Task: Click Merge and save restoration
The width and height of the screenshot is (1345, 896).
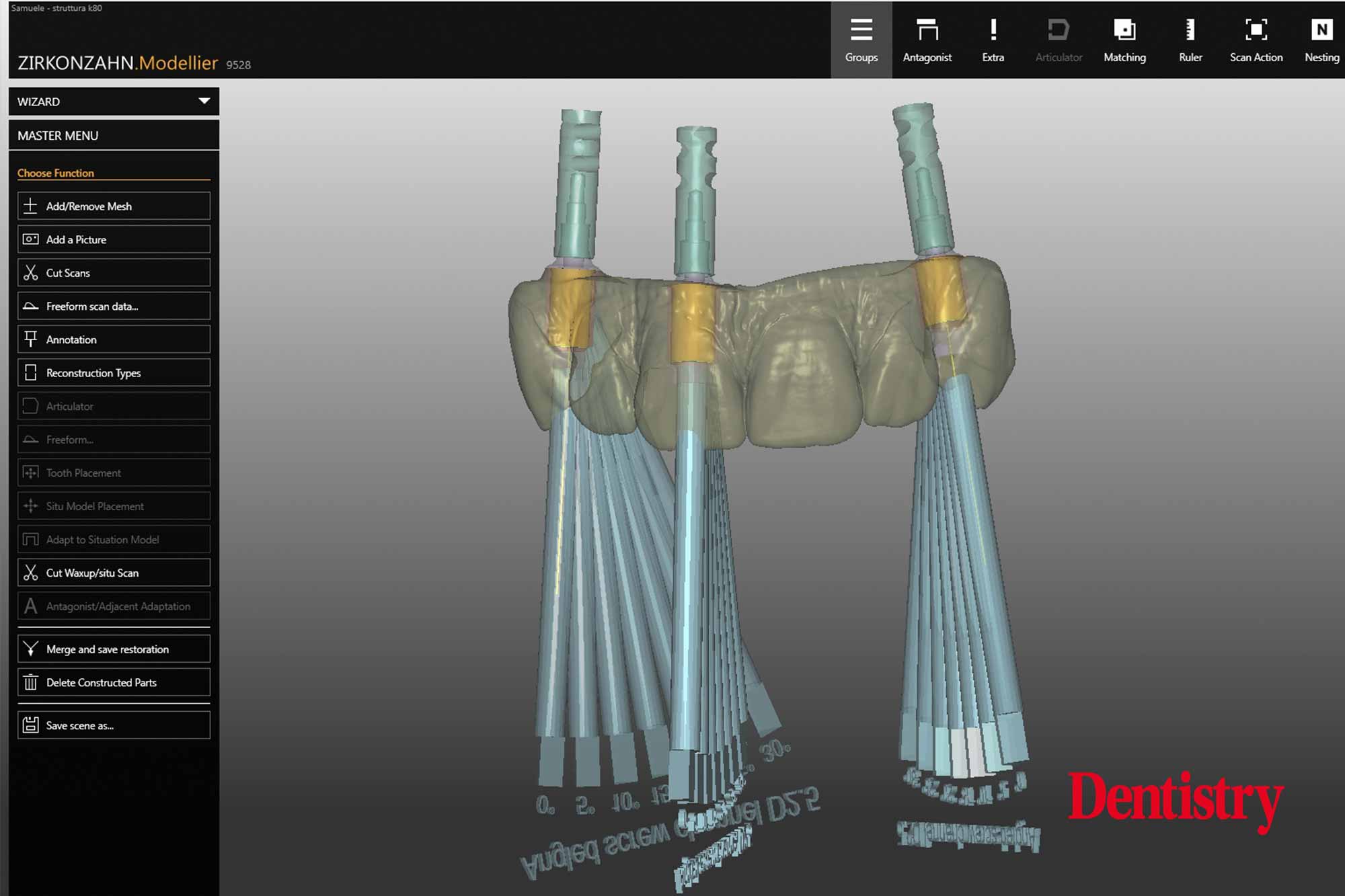Action: click(114, 649)
